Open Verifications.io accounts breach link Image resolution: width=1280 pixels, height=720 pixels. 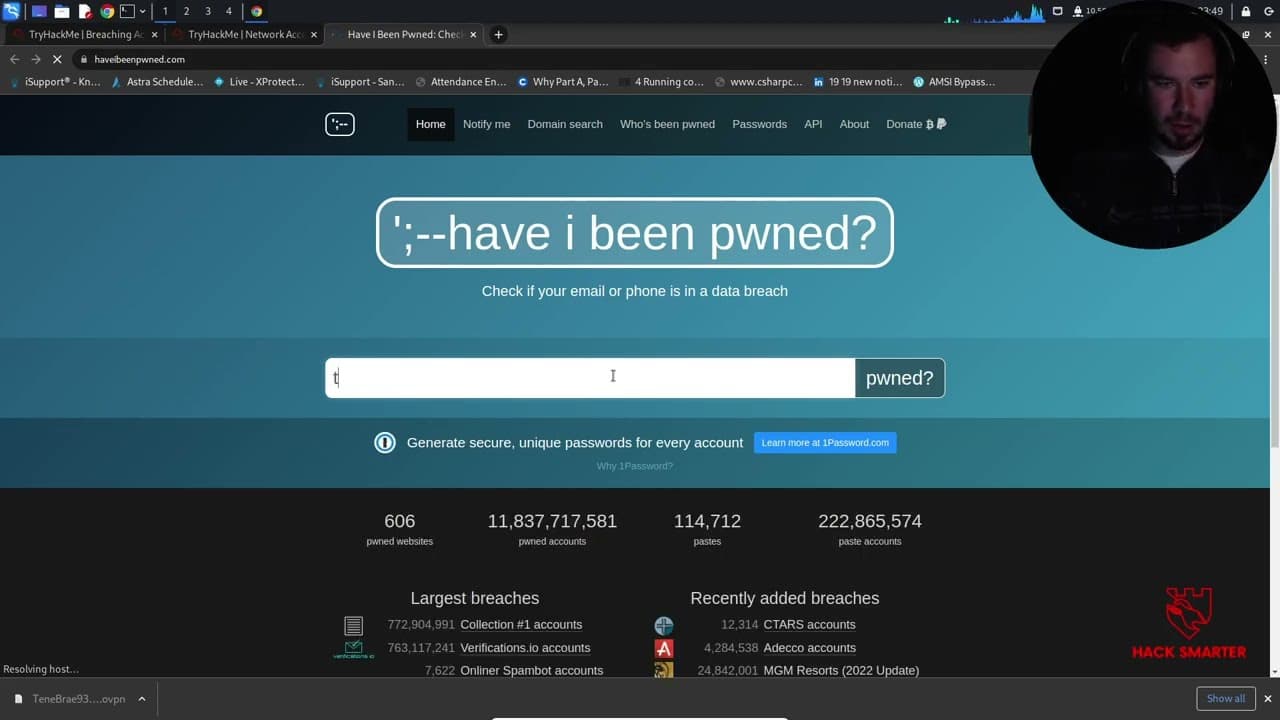pyautogui.click(x=525, y=648)
